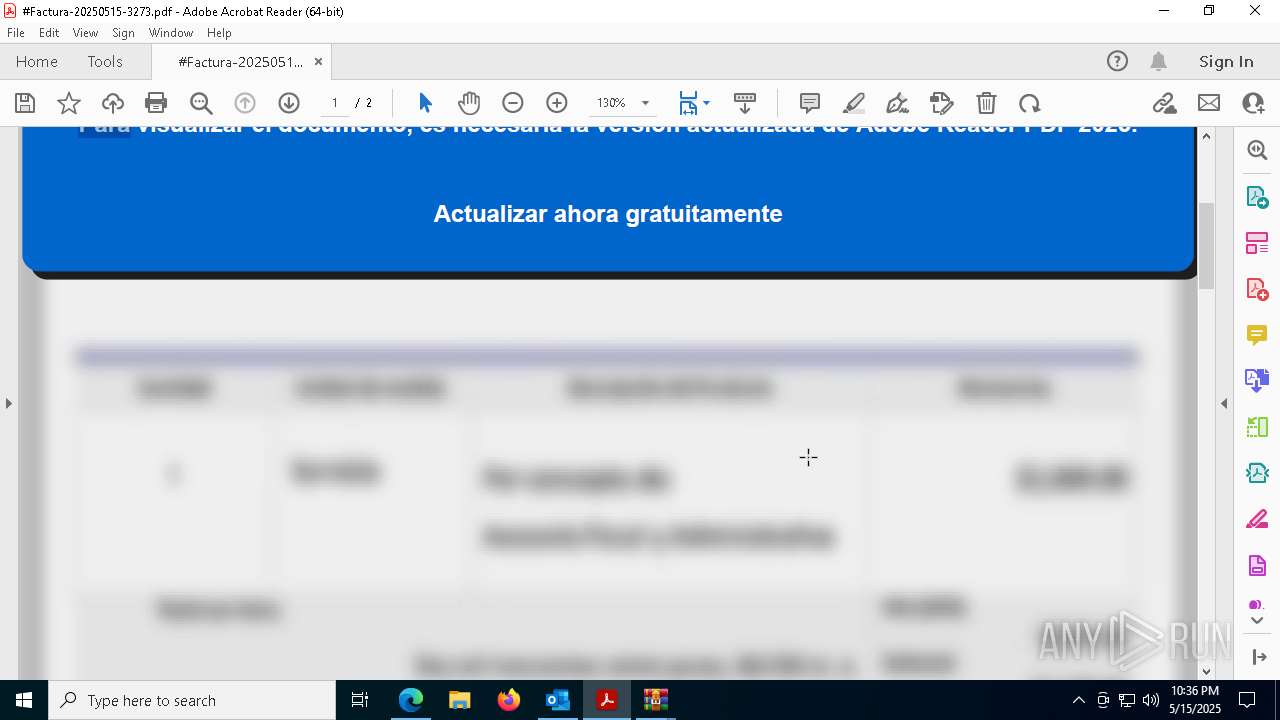Click the taskbar search box

(x=192, y=700)
